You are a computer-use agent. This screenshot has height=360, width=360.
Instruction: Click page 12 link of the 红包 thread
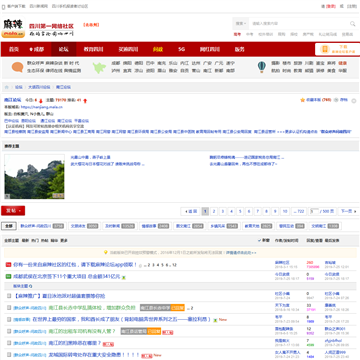174,265
